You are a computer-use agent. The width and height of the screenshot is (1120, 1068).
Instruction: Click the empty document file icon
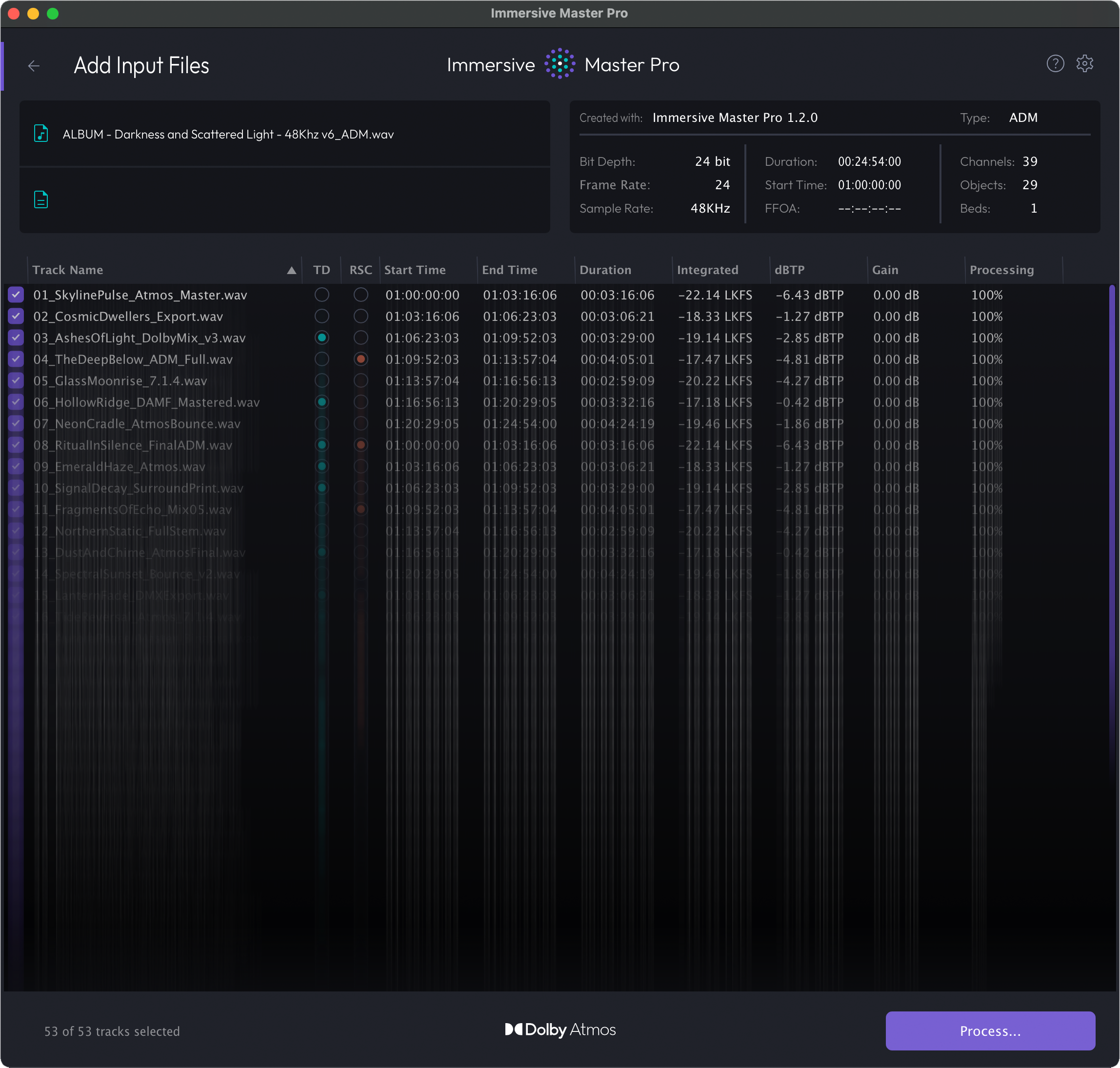(41, 200)
